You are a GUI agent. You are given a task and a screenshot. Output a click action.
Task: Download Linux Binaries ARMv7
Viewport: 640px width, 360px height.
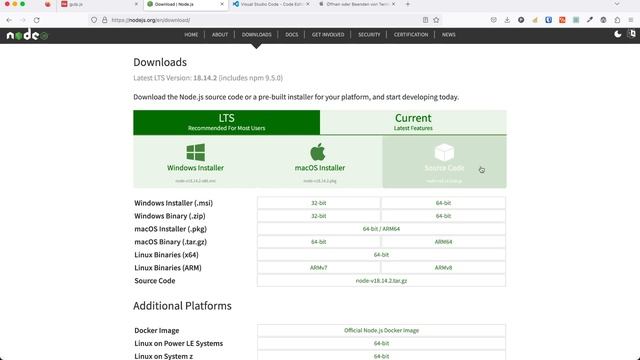pos(319,268)
